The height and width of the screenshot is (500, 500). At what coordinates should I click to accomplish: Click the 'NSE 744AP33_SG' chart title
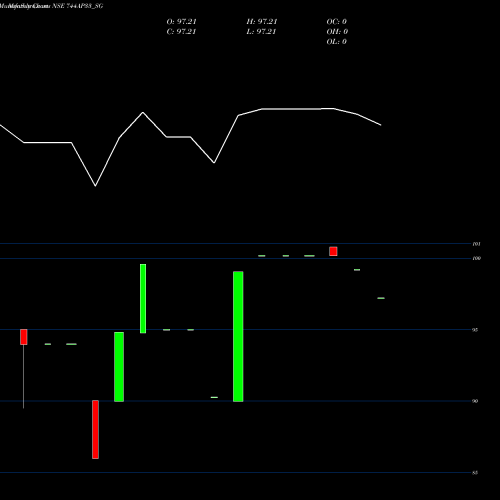coord(77,6)
